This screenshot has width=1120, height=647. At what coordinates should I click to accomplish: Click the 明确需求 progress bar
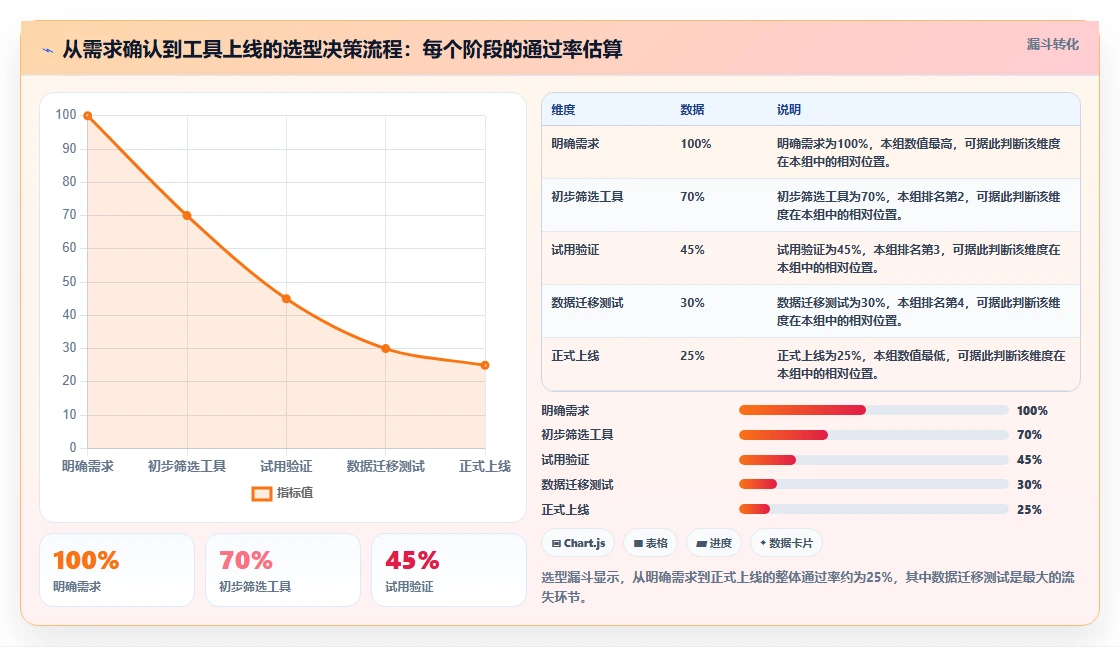874,410
